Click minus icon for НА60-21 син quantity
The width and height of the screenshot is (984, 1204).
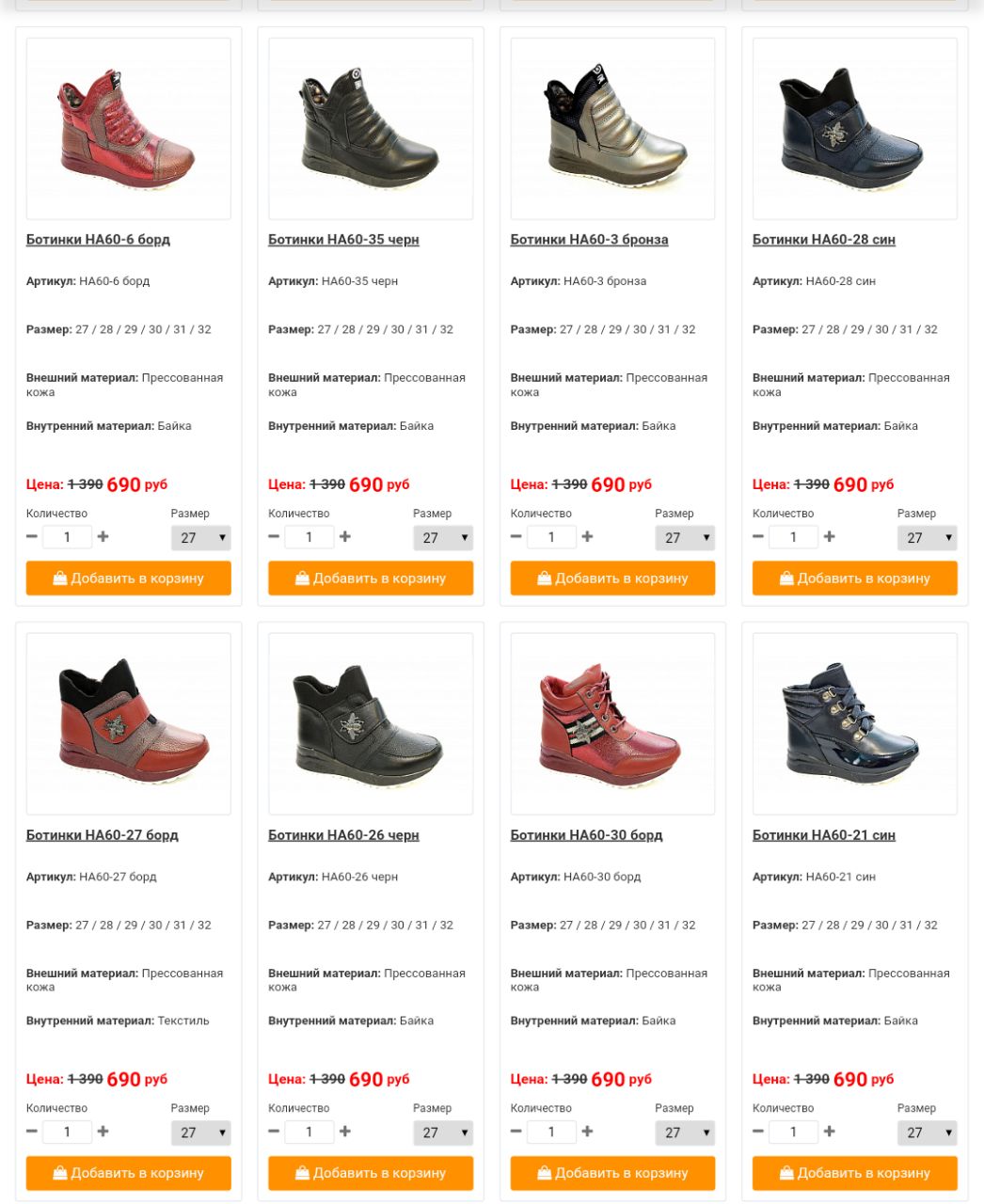click(x=758, y=1132)
